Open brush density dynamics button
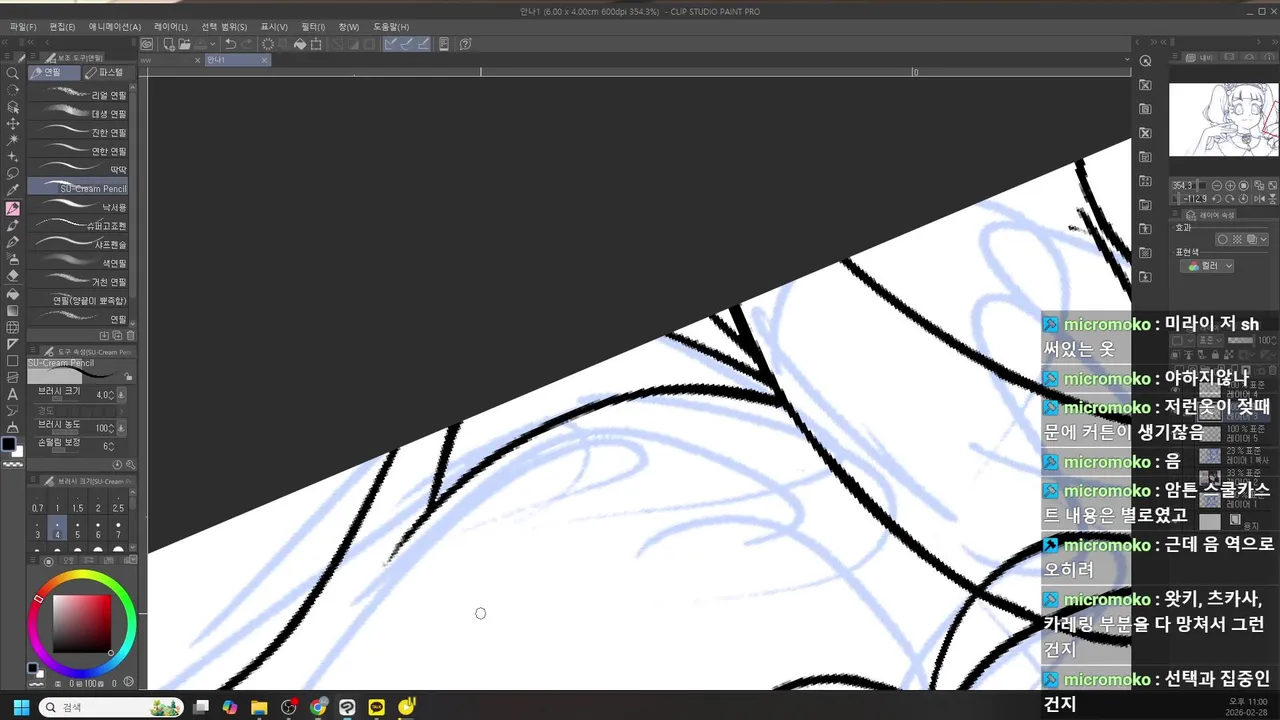The width and height of the screenshot is (1280, 720). (x=122, y=428)
